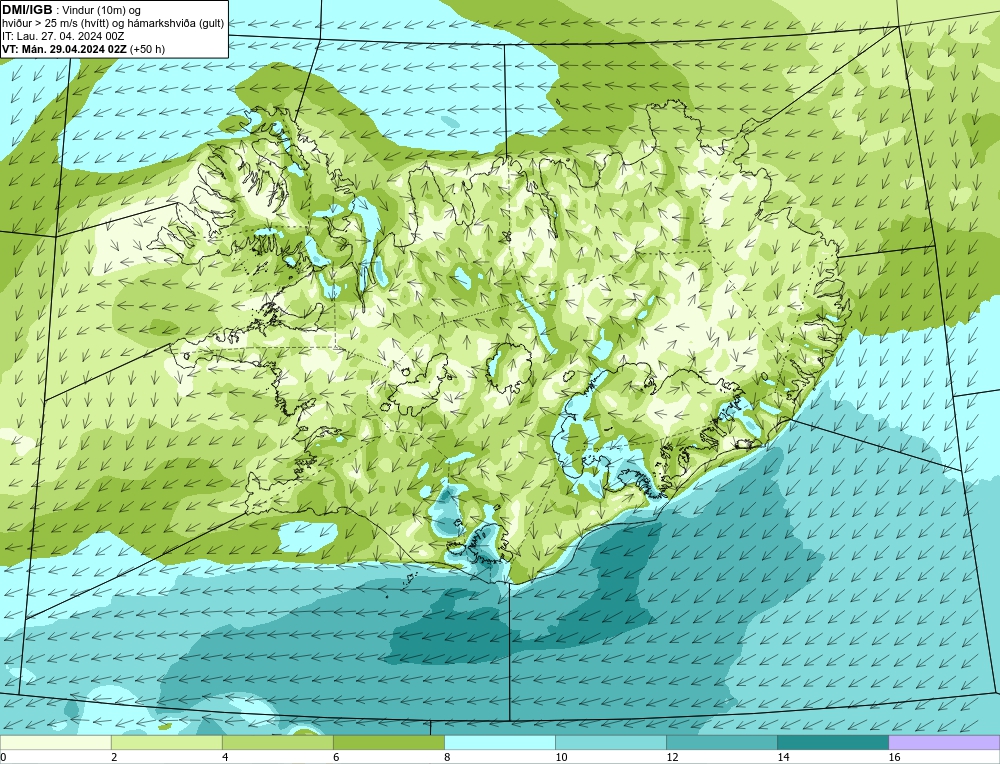
Task: Click the 10–12 m/s turquoise legend swatch
Action: (x=610, y=742)
